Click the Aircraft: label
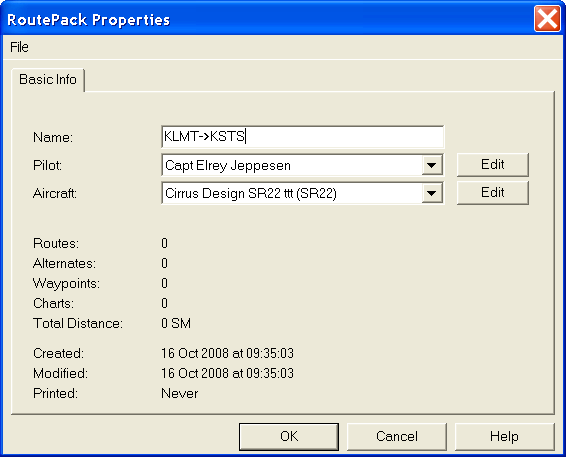 (x=55, y=193)
